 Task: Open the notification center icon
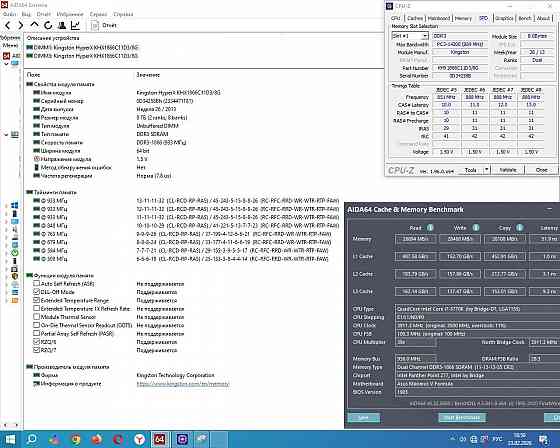tap(544, 439)
